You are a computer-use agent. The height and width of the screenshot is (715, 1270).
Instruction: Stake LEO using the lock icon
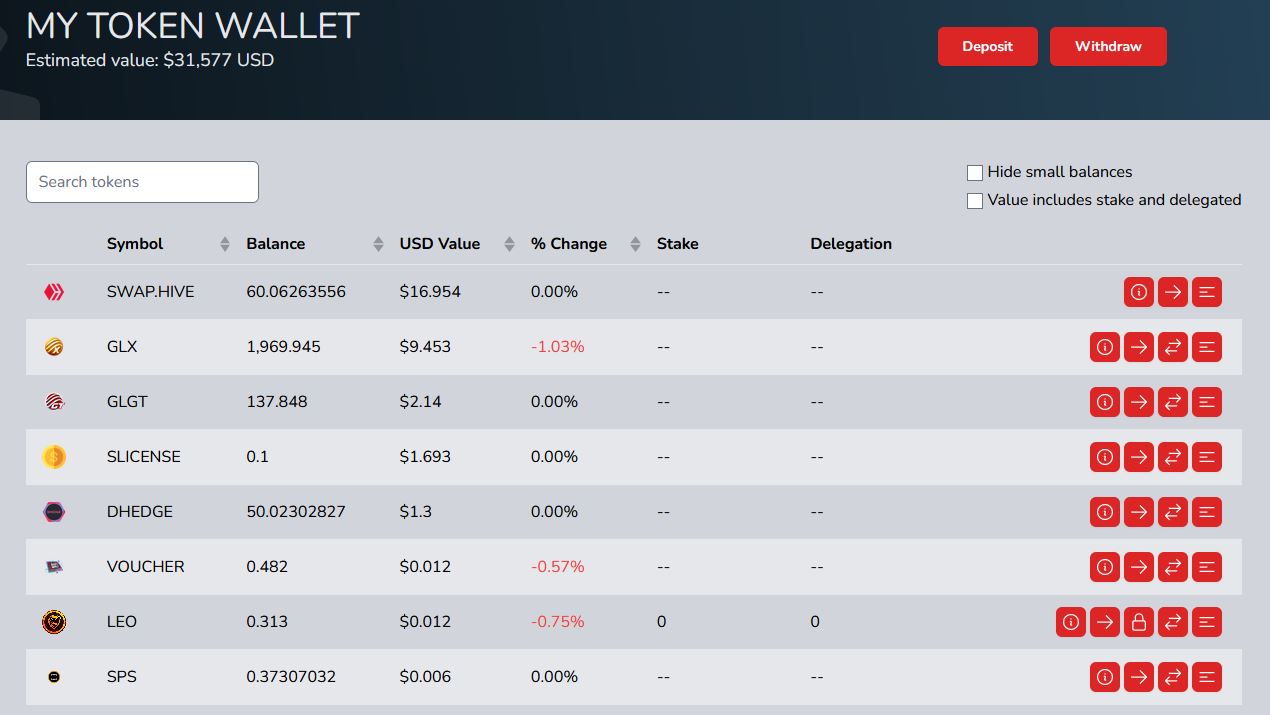click(1139, 622)
